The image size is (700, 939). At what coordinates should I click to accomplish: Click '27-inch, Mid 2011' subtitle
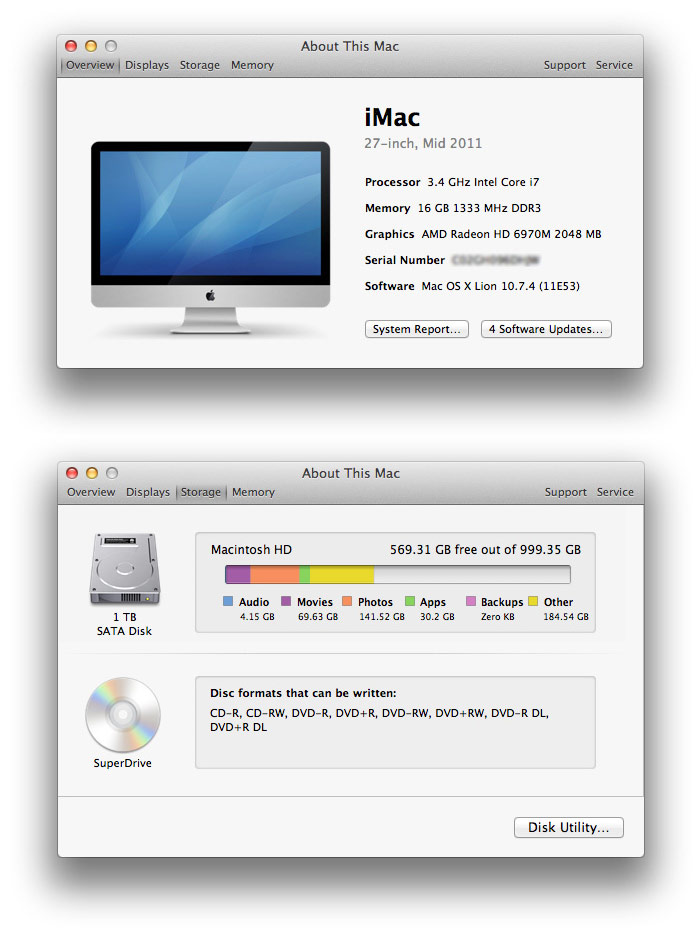(423, 143)
